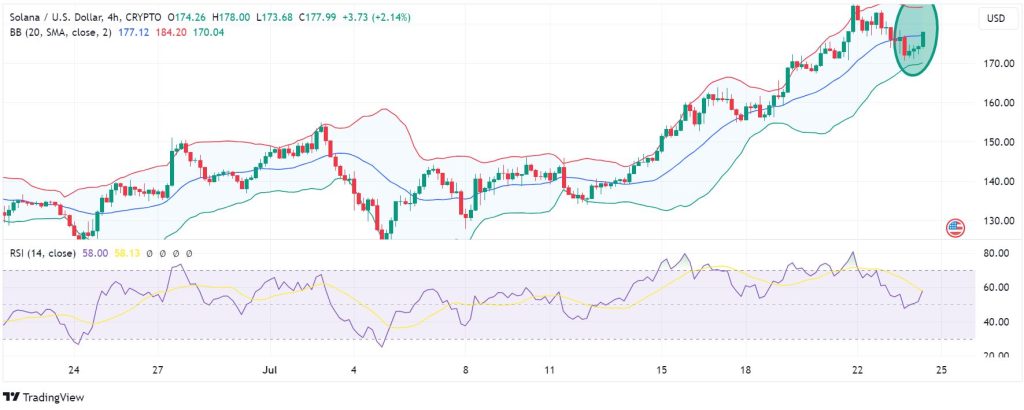Click the 24 date label on the time axis
The width and height of the screenshot is (1024, 410).
coord(74,370)
